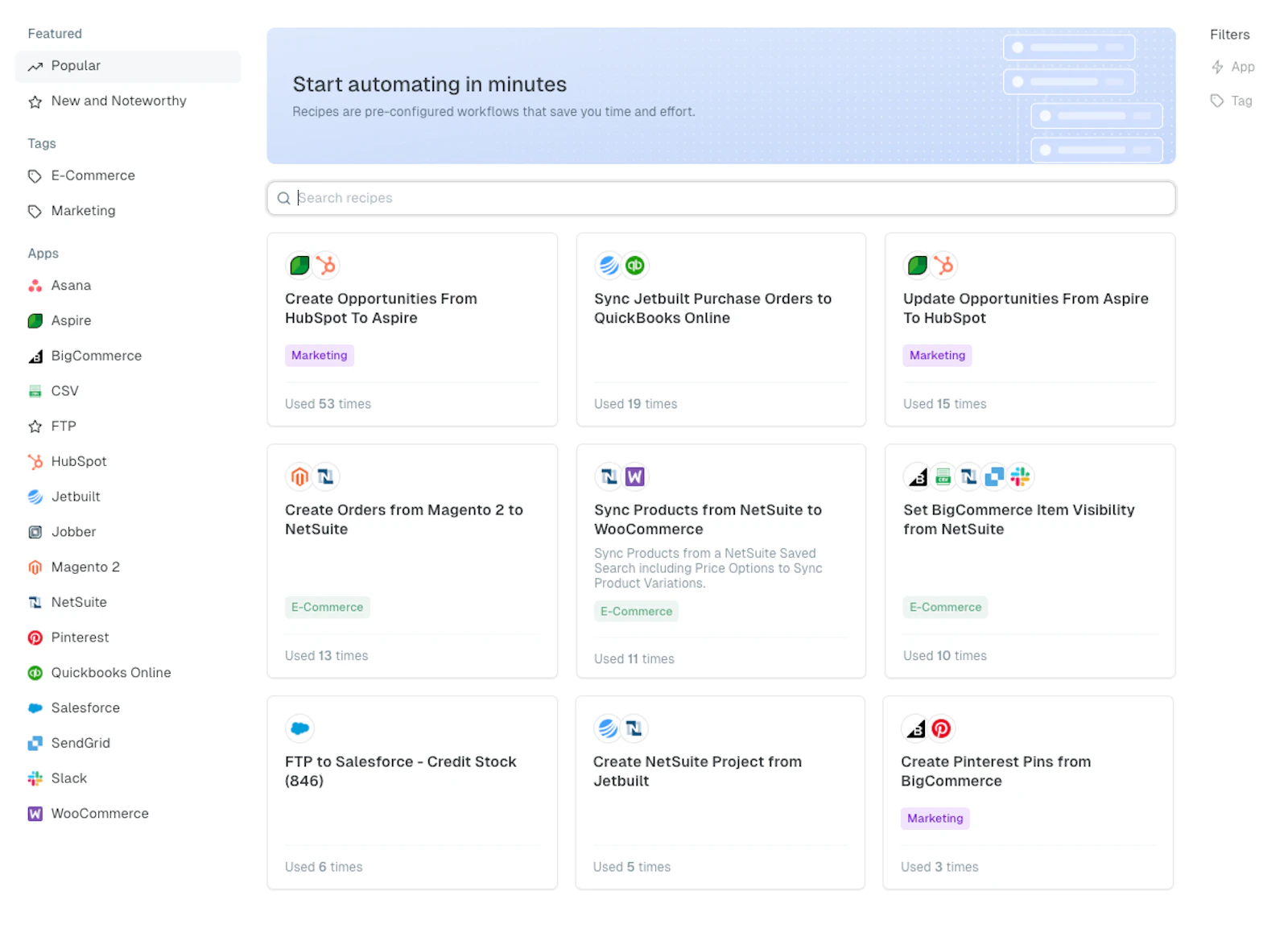The width and height of the screenshot is (1288, 928).
Task: Open Sync Jetbuilt Purchase Orders to QuickBooks recipe
Action: 721,330
